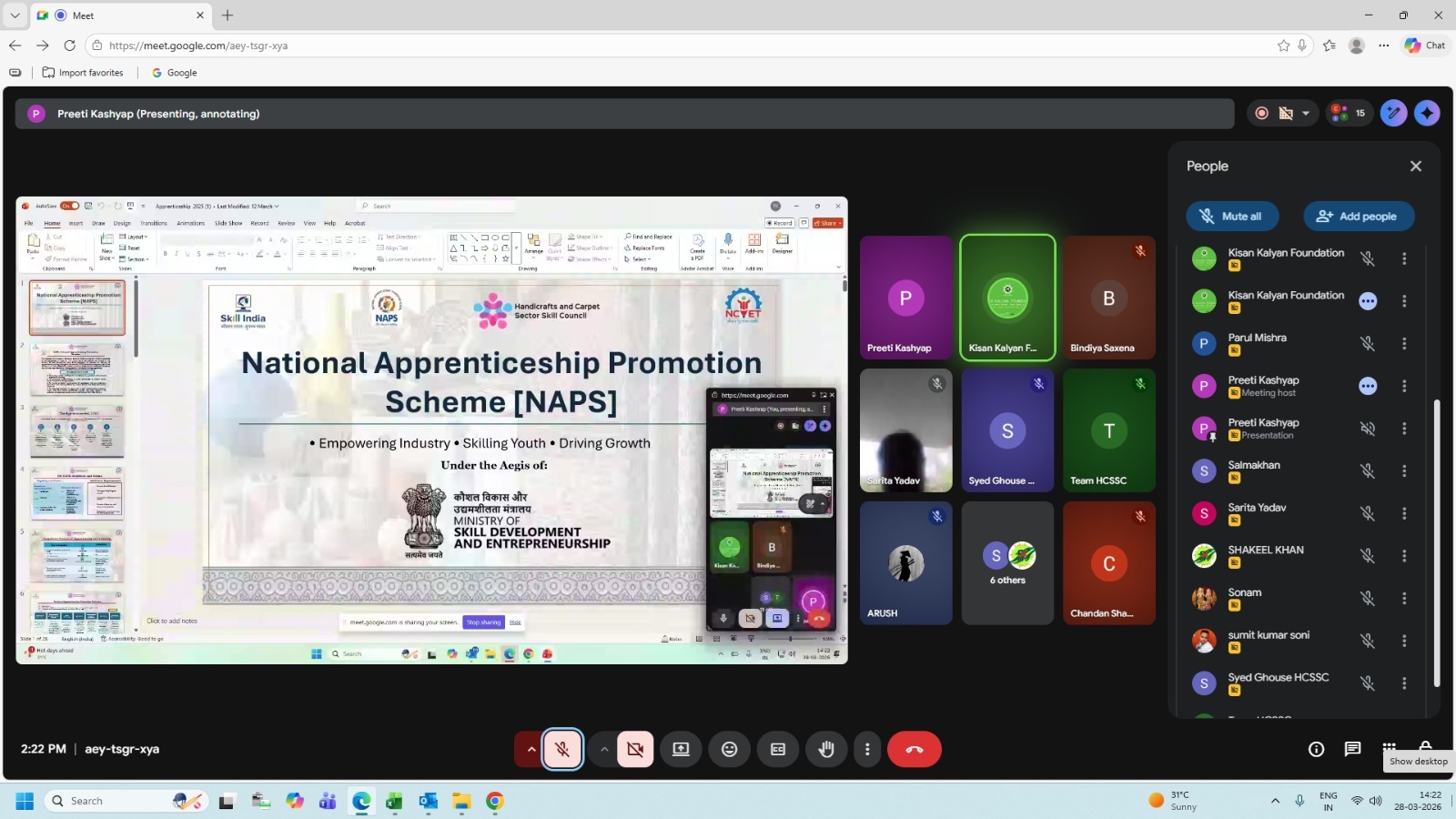The width and height of the screenshot is (1456, 819).
Task: Expand video settings chevron beside camera
Action: tap(603, 749)
